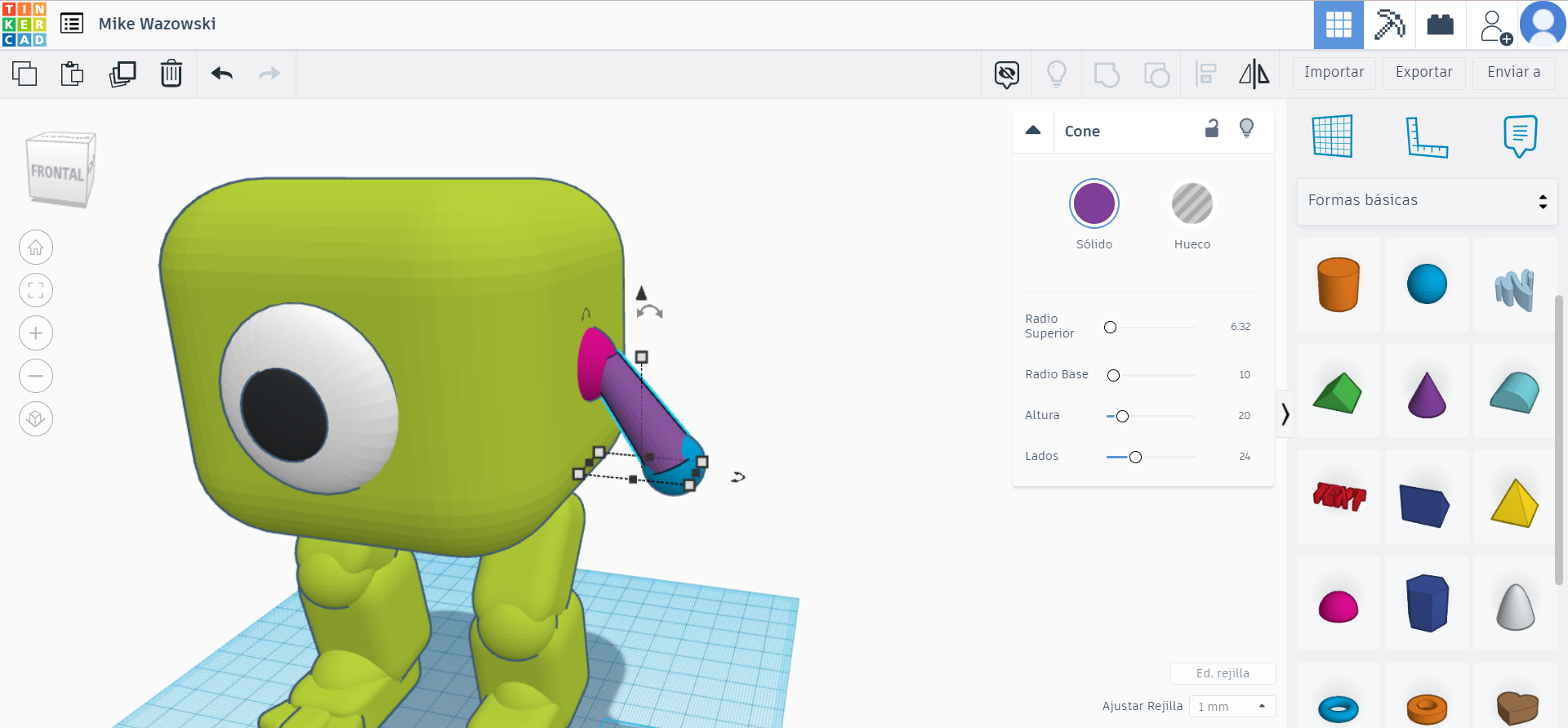Pick the red text shape

pyautogui.click(x=1339, y=496)
